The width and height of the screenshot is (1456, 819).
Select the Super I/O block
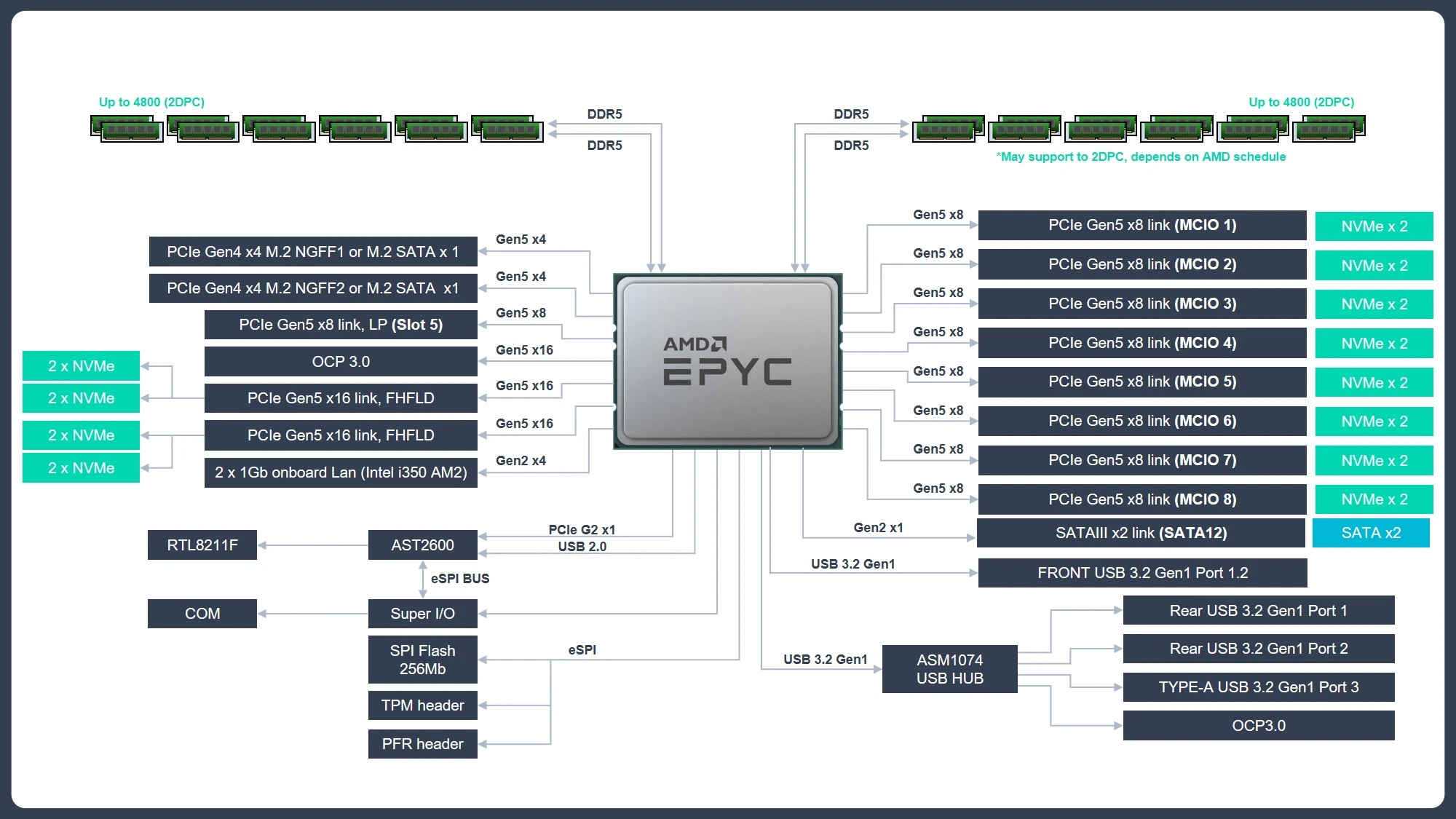click(422, 614)
